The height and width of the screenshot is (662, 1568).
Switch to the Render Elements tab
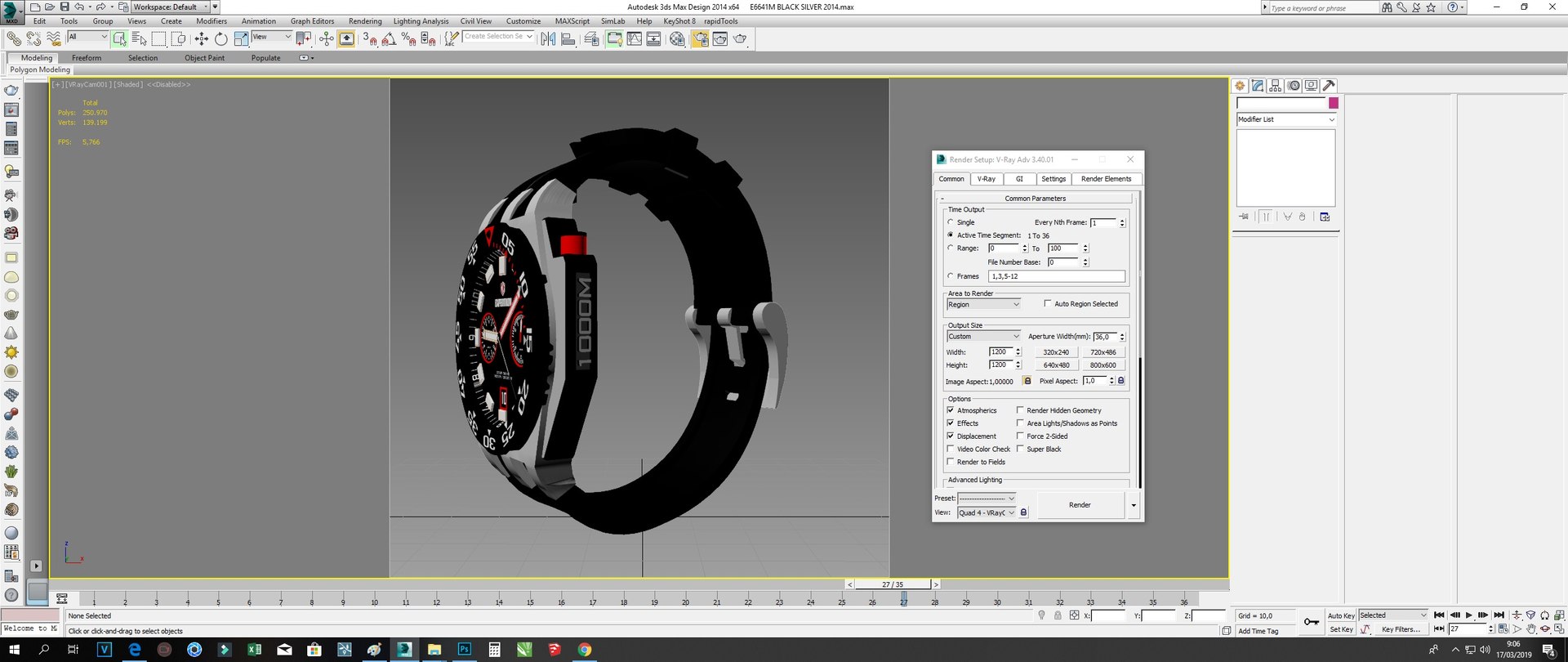click(x=1106, y=179)
